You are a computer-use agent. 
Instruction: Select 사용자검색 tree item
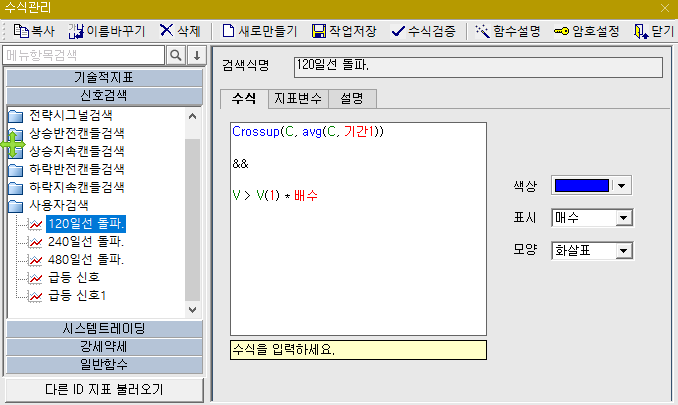[x=59, y=206]
